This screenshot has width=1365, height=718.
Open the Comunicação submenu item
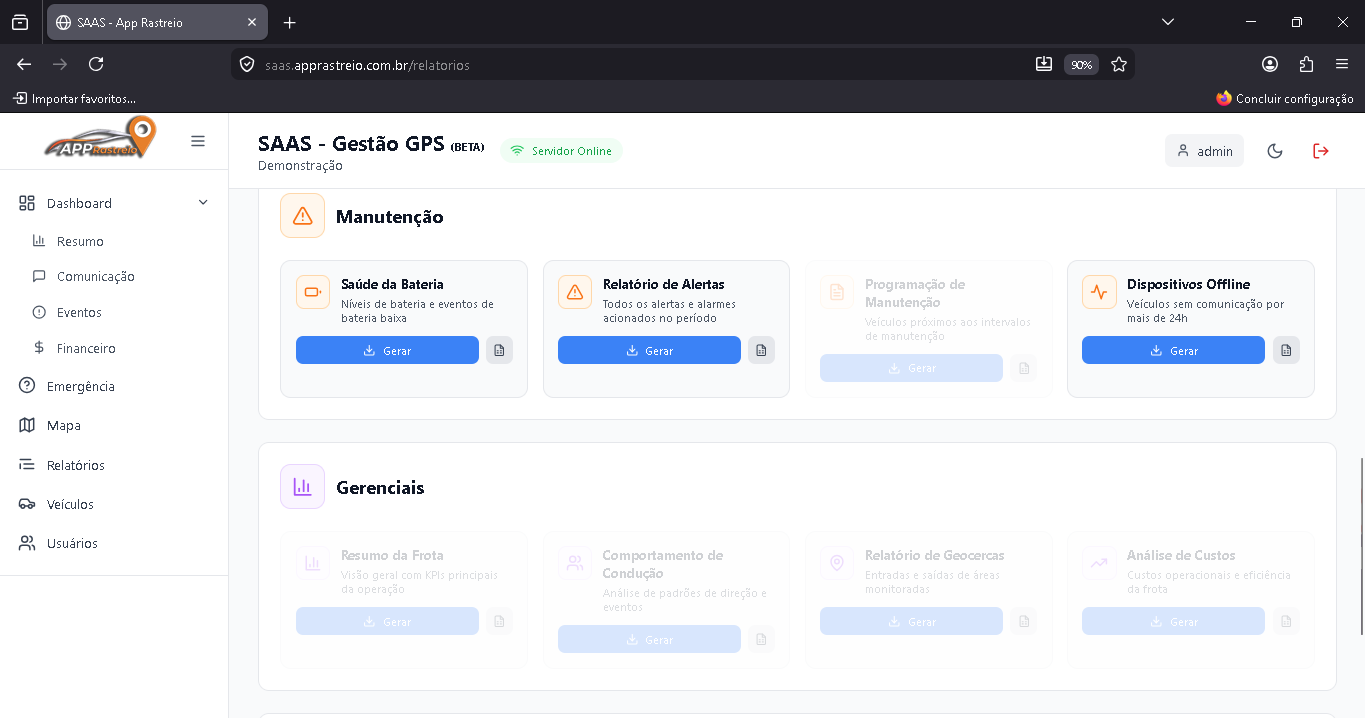pyautogui.click(x=96, y=276)
